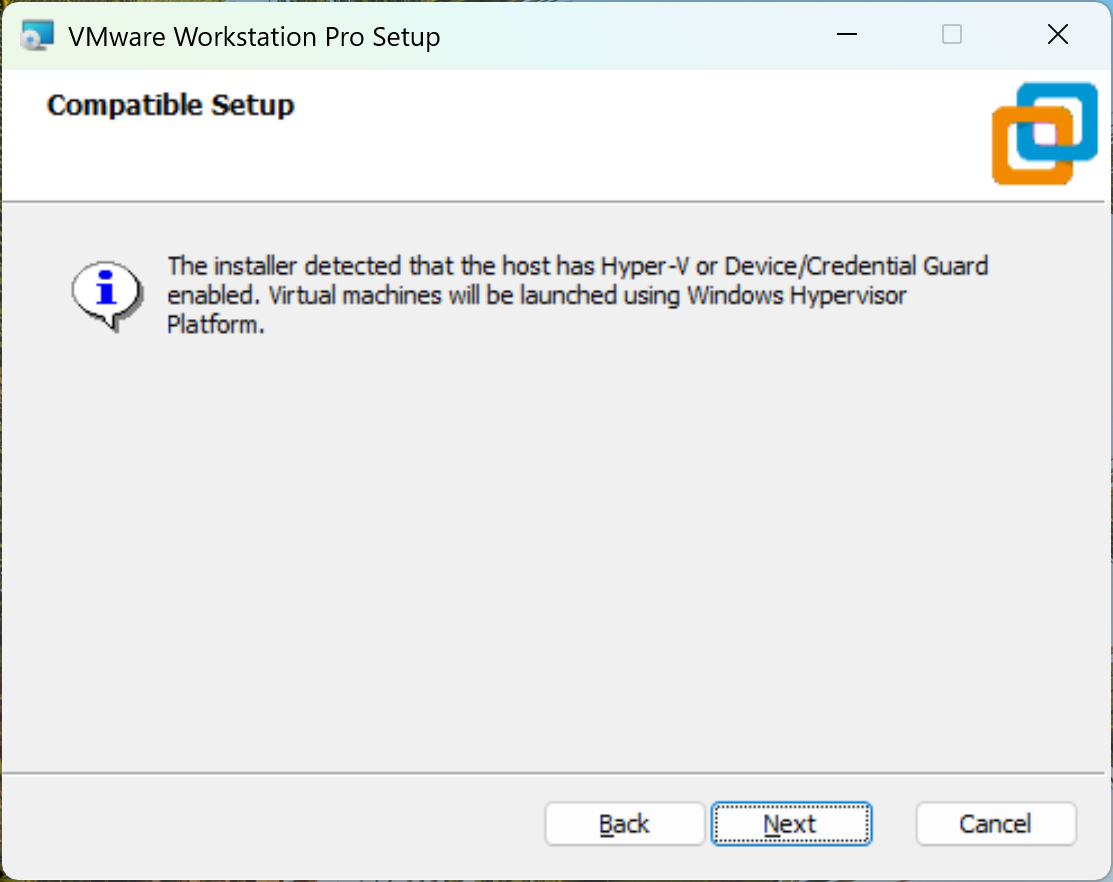1113x882 pixels.
Task: Go Back to the previous setup step
Action: click(x=624, y=823)
